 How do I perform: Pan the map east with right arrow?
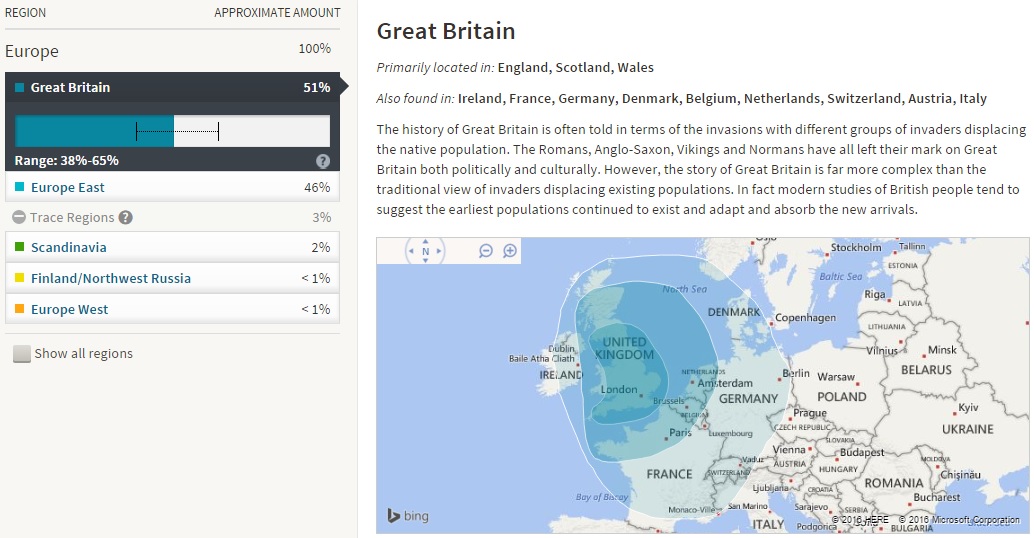[x=440, y=251]
